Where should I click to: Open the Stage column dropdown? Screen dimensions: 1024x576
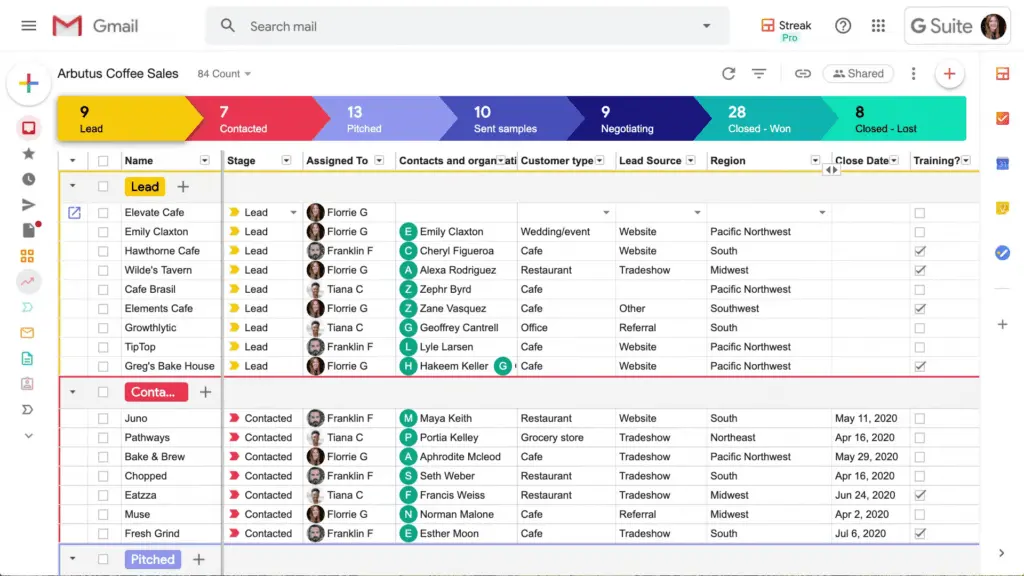(x=286, y=161)
